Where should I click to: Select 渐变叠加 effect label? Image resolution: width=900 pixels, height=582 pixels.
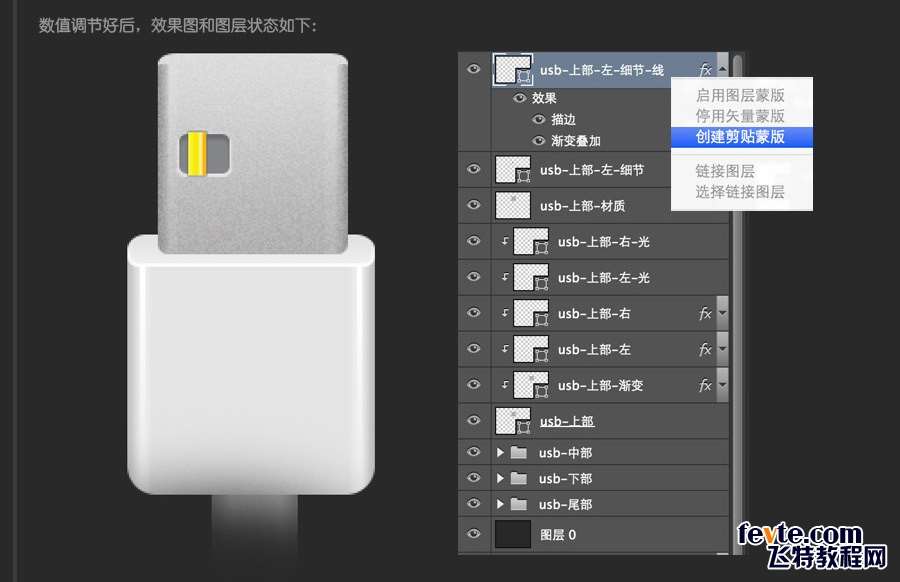click(x=576, y=141)
